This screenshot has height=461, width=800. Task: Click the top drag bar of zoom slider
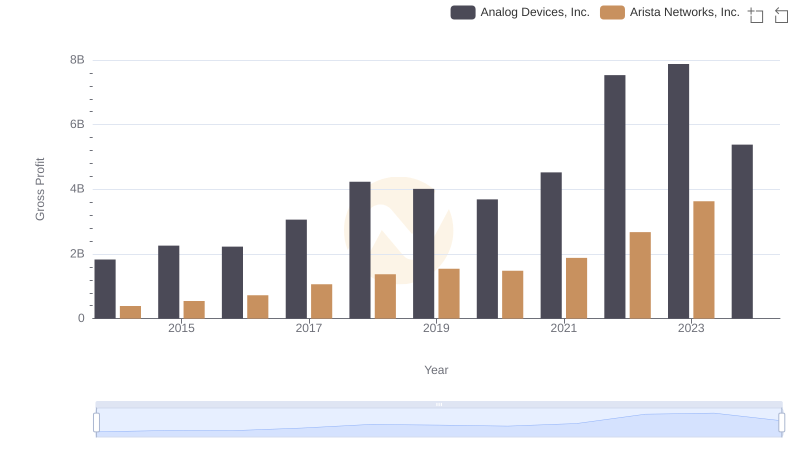coord(439,404)
